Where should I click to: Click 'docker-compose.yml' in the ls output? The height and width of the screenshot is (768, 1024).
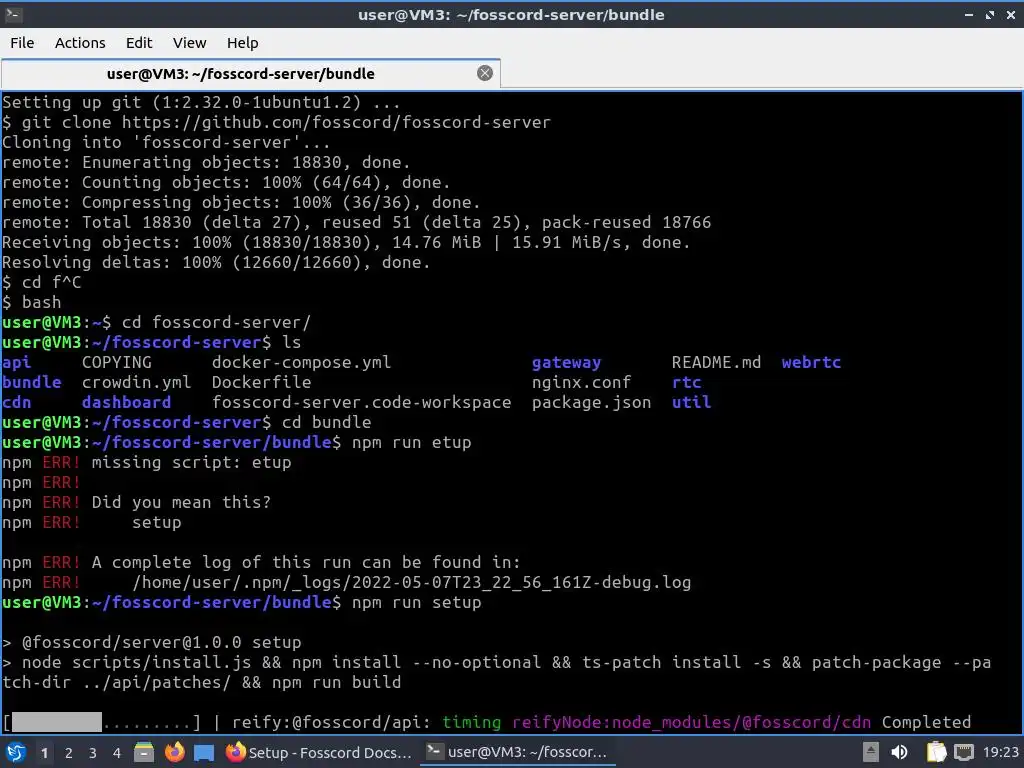point(301,362)
